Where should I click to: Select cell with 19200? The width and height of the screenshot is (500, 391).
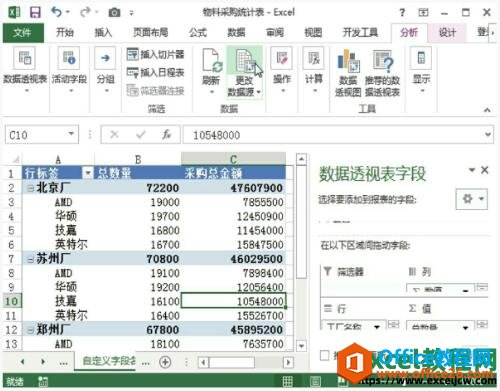[x=138, y=287]
